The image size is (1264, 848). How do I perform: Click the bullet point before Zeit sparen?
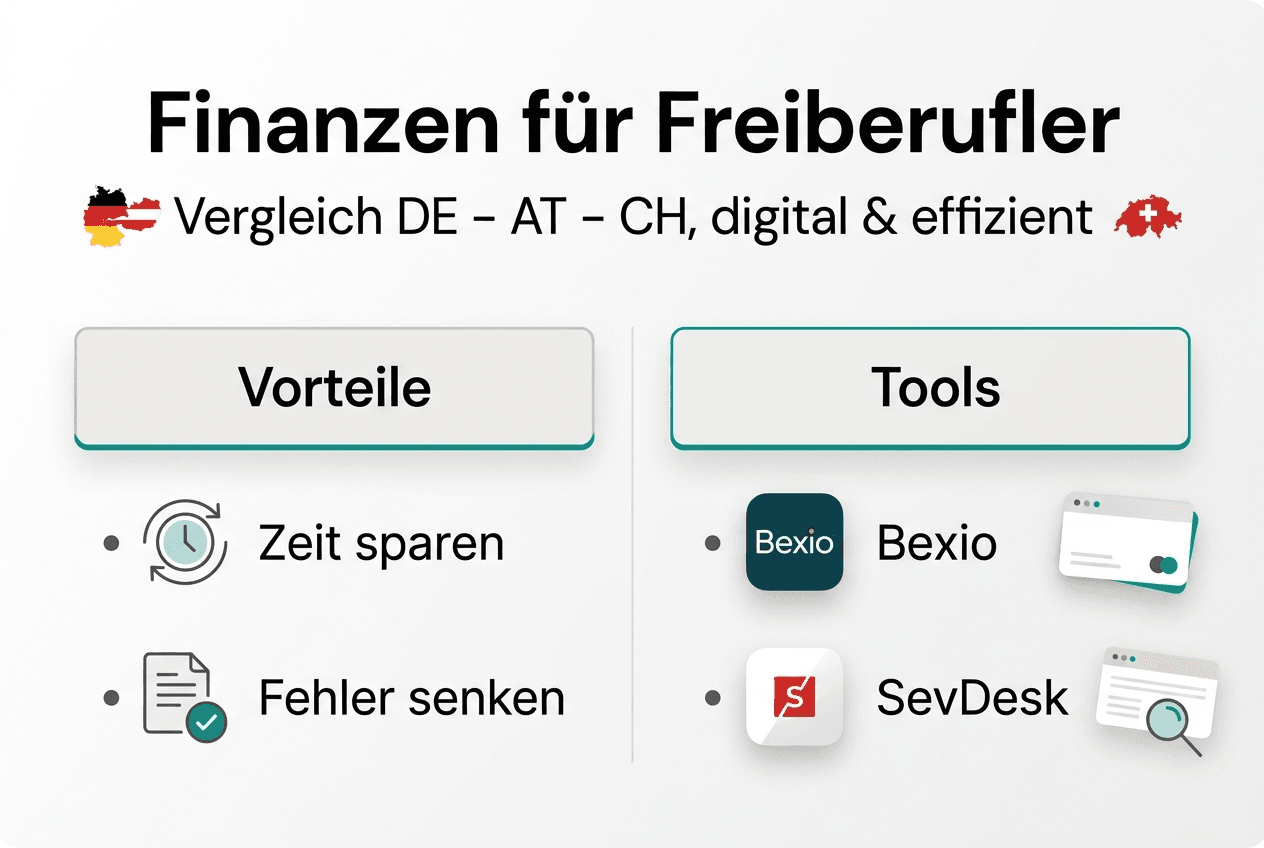[112, 543]
